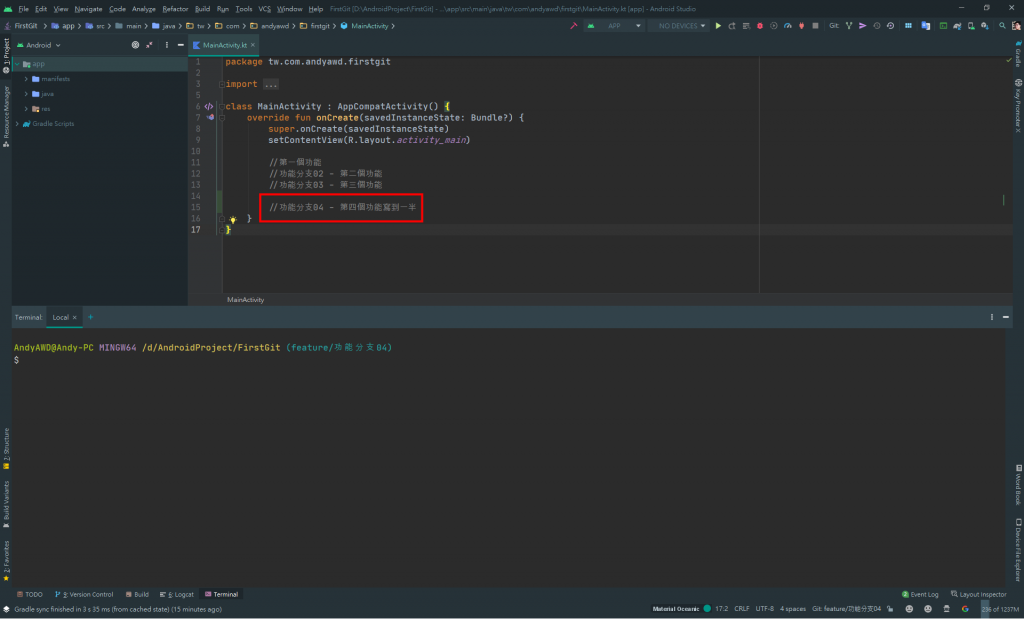Image resolution: width=1024 pixels, height=619 pixels.
Task: Click CRLF line separator in status bar
Action: pos(742,609)
